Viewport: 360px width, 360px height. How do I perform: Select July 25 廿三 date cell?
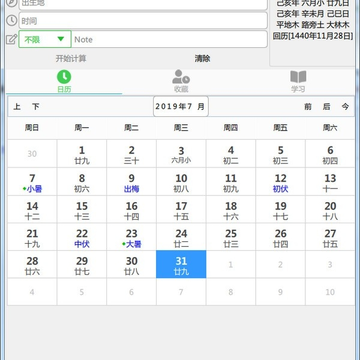pyautogui.click(x=231, y=237)
